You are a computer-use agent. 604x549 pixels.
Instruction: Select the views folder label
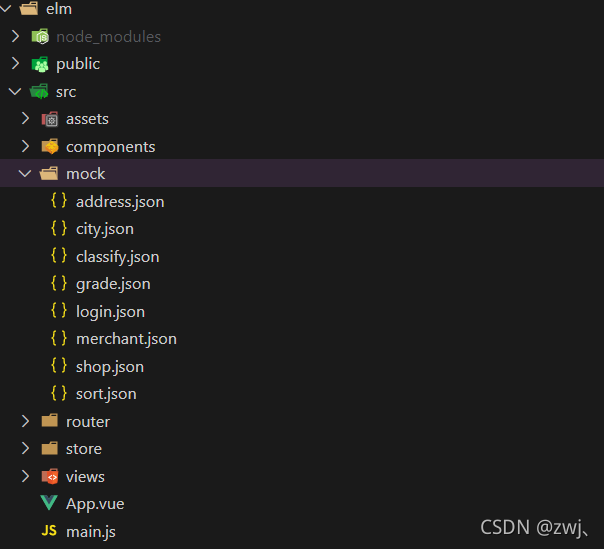[85, 477]
